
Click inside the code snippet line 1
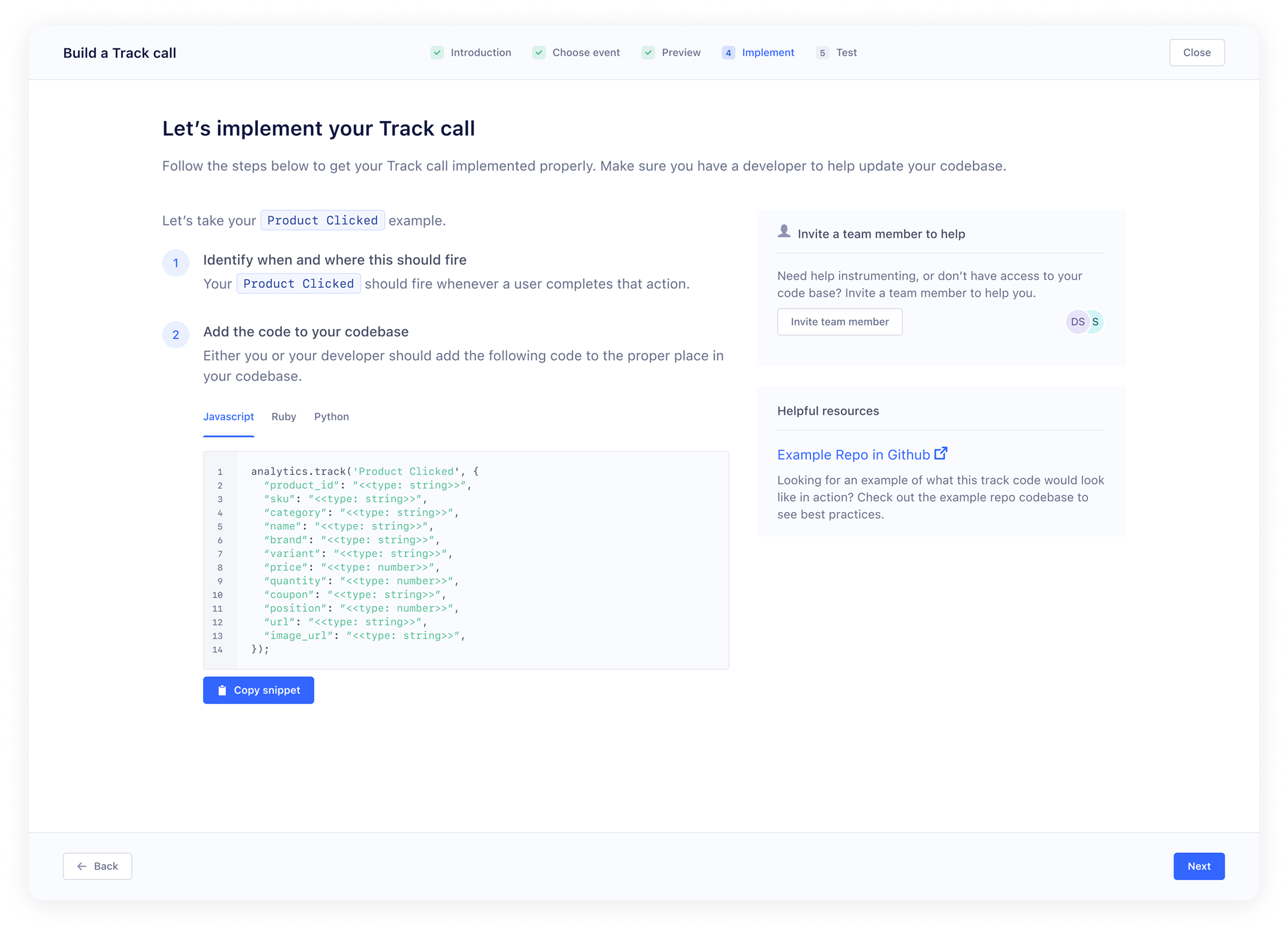[x=364, y=471]
